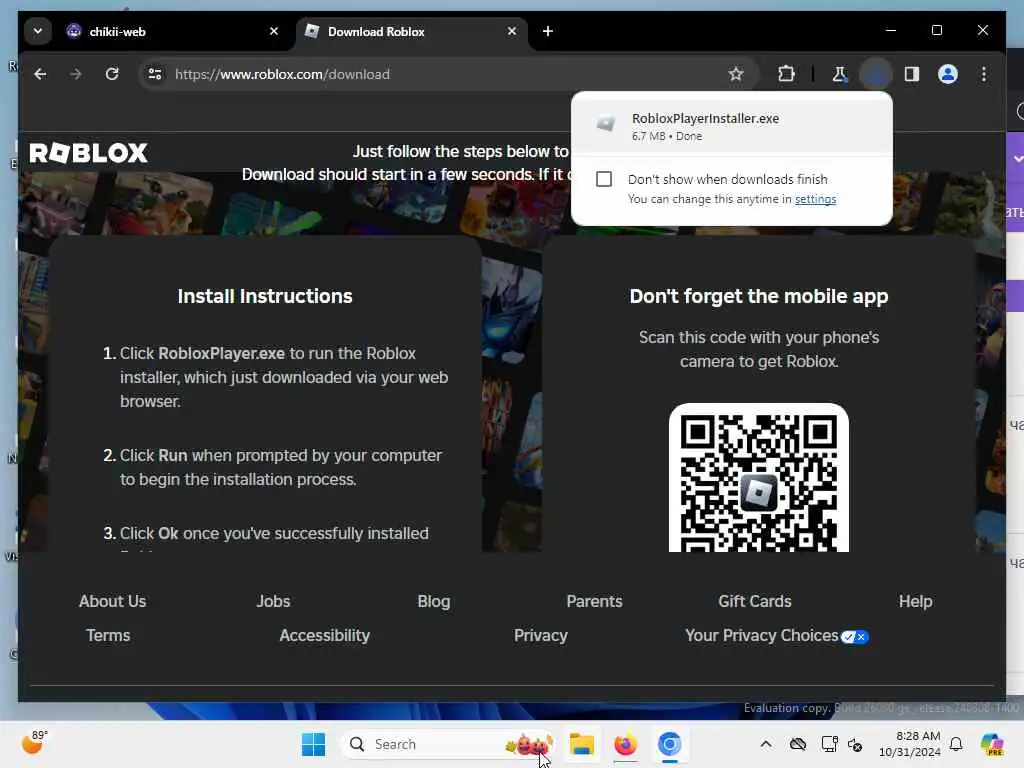Image resolution: width=1024 pixels, height=768 pixels.
Task: Click the taskbar Search box
Action: coord(447,744)
